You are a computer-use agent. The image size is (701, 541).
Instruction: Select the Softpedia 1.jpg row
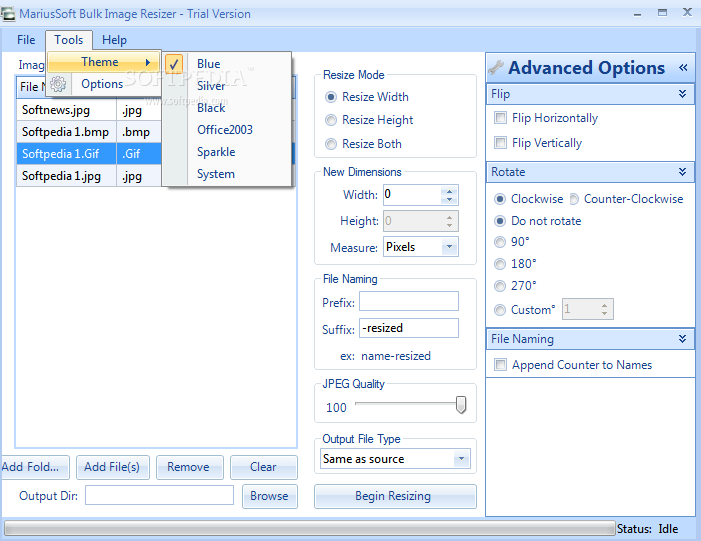(x=89, y=176)
